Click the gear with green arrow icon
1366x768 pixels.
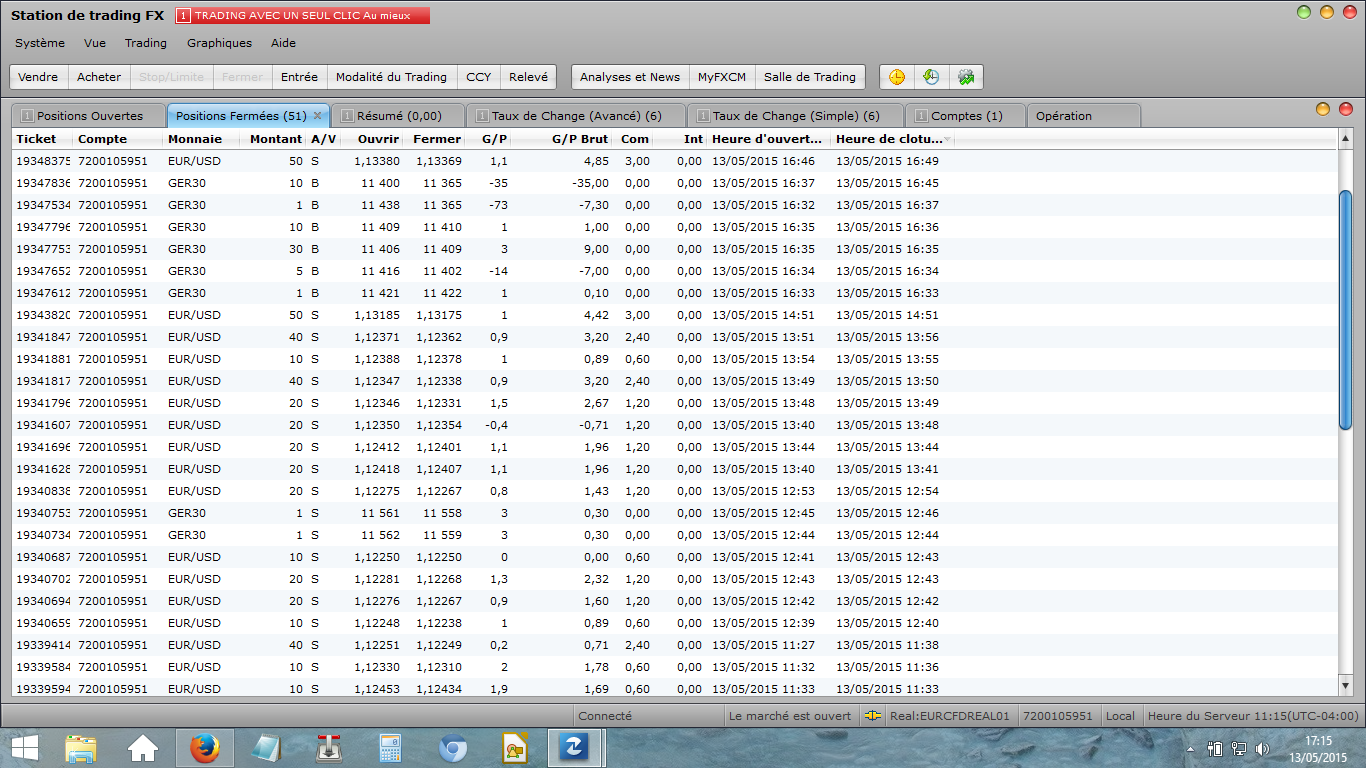click(x=965, y=77)
